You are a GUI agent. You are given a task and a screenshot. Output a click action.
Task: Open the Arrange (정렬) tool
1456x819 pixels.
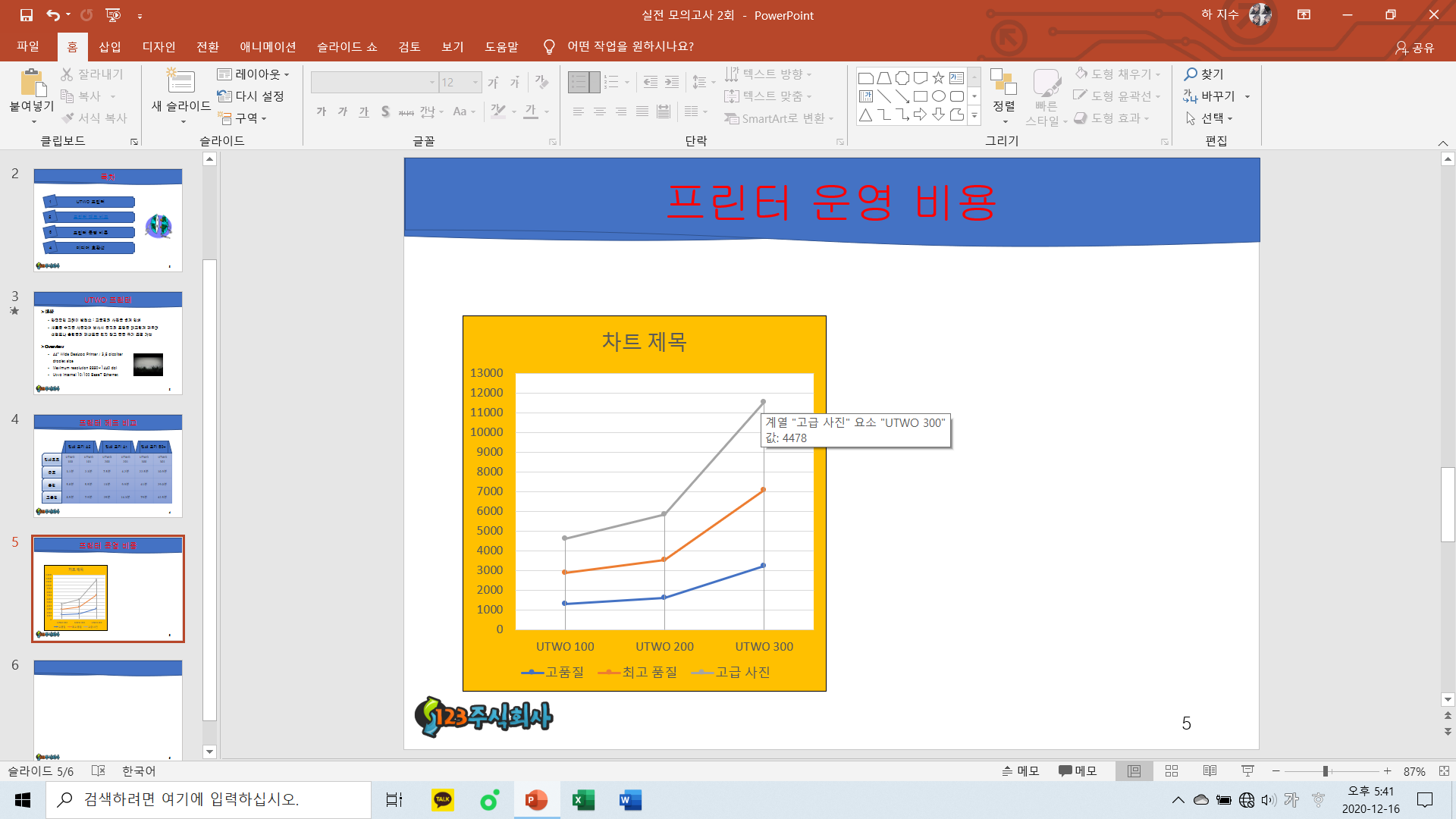tap(1003, 91)
